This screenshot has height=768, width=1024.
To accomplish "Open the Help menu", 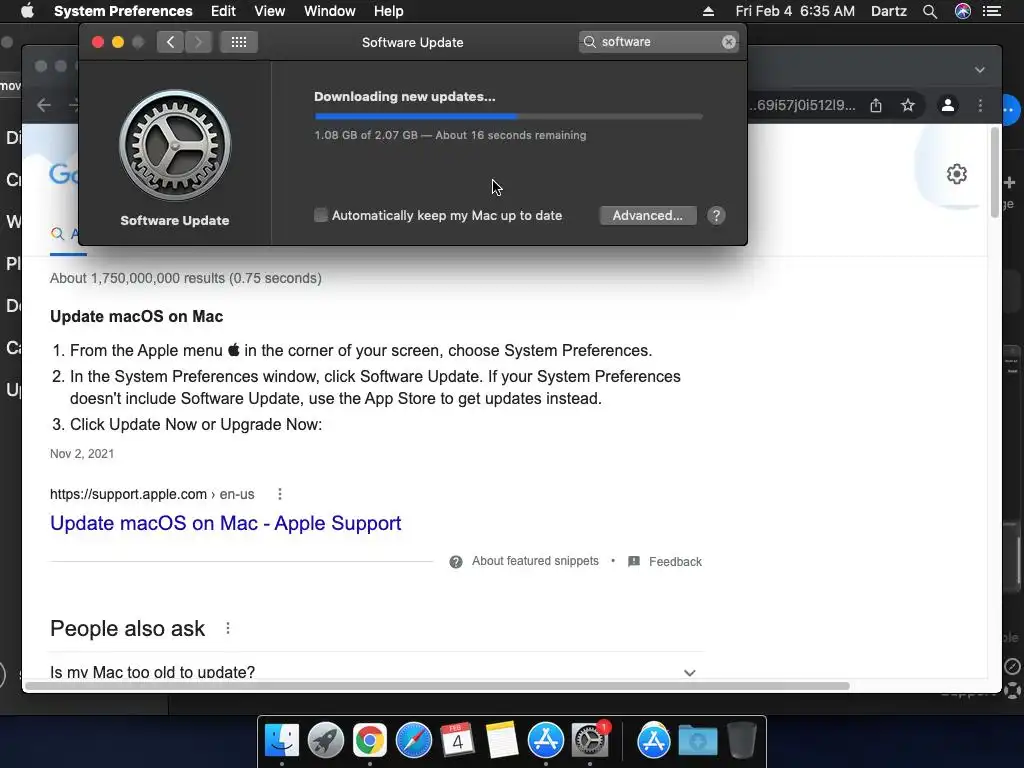I will (389, 11).
